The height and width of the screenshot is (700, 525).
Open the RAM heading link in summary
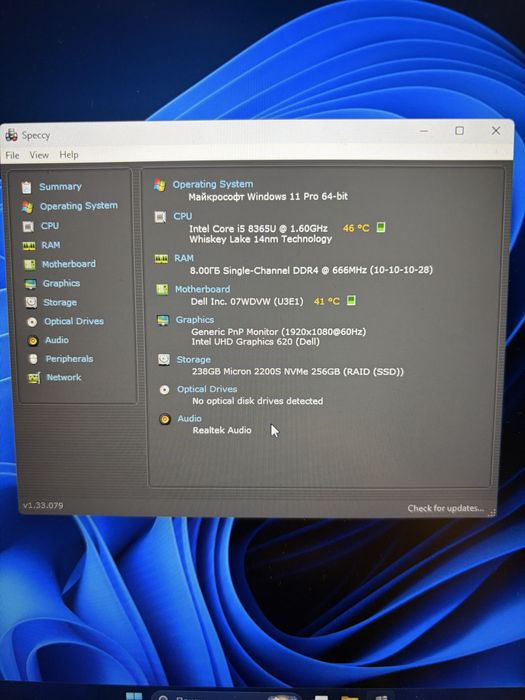[184, 258]
